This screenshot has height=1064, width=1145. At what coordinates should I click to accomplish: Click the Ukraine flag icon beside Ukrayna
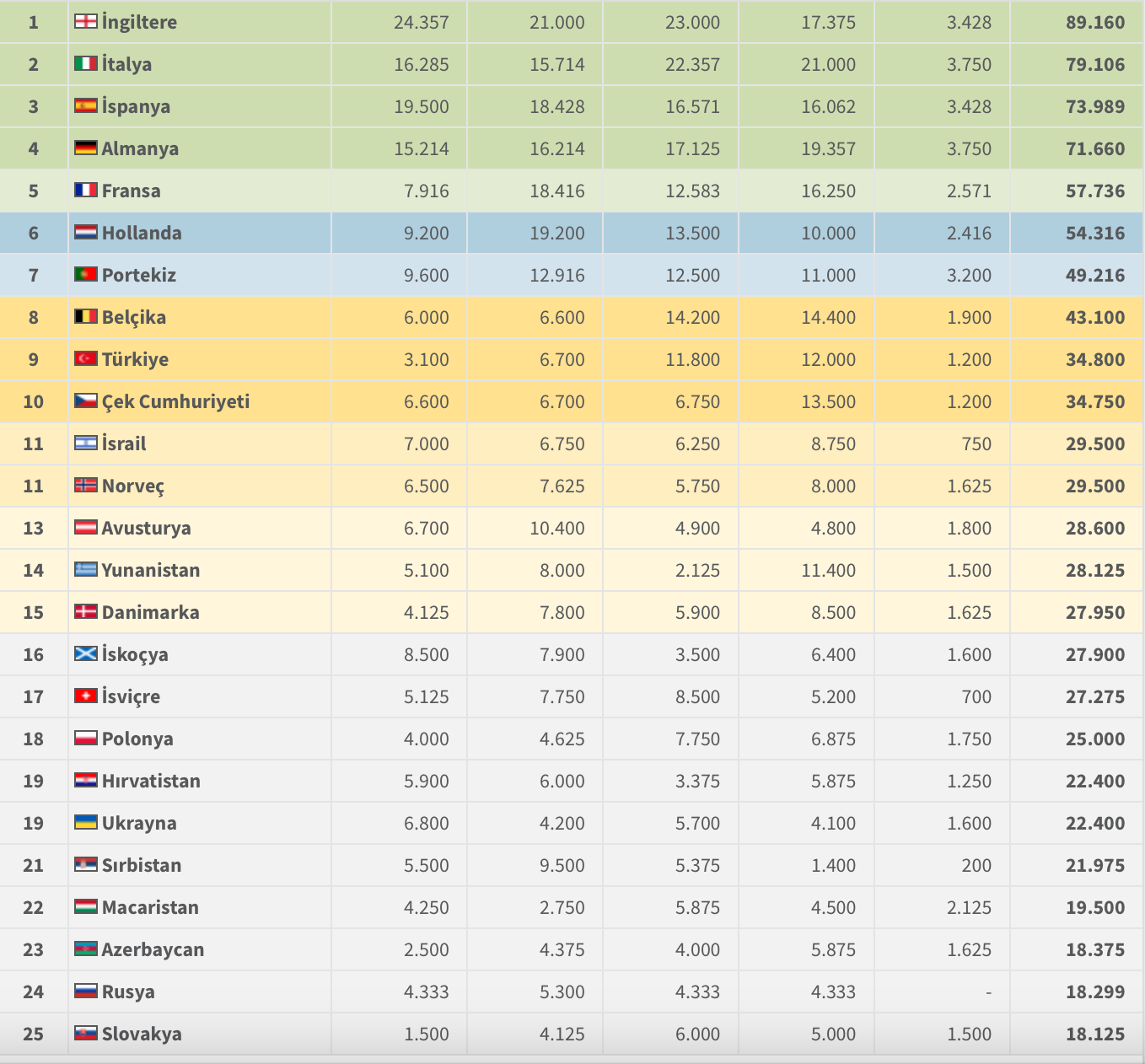tap(85, 821)
